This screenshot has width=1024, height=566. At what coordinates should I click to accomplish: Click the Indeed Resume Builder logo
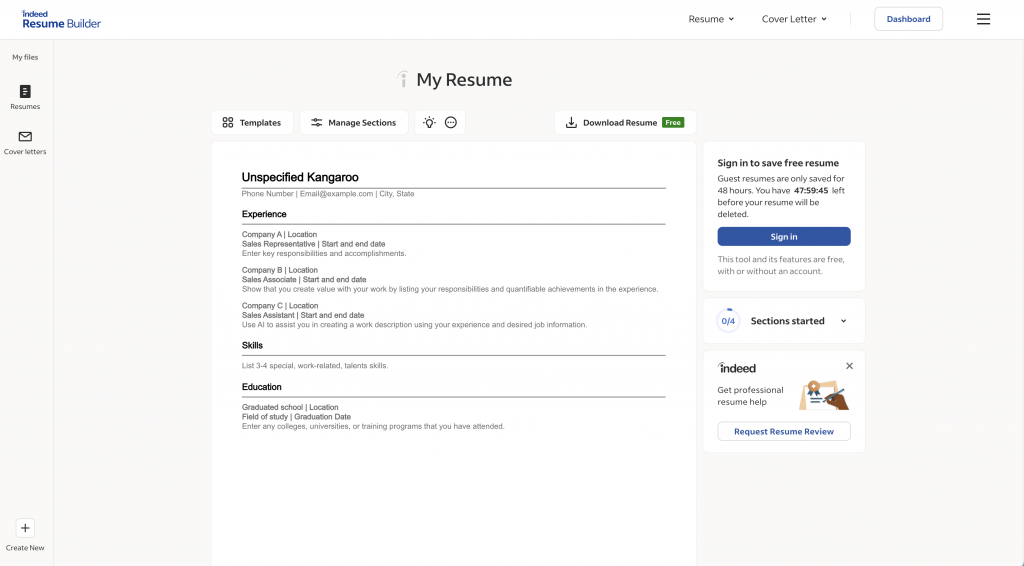pos(61,19)
